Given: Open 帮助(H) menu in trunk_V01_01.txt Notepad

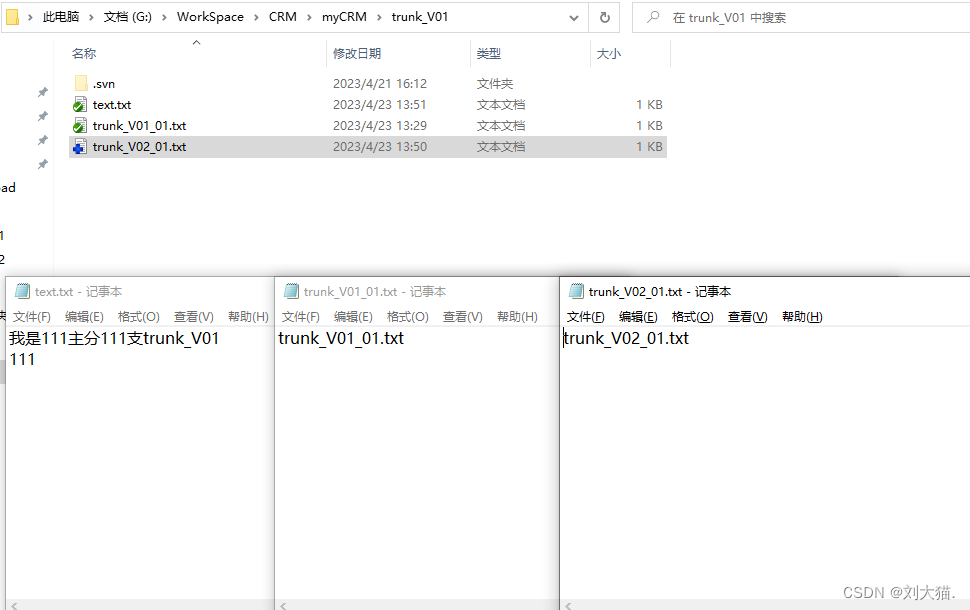Looking at the screenshot, I should [x=517, y=317].
